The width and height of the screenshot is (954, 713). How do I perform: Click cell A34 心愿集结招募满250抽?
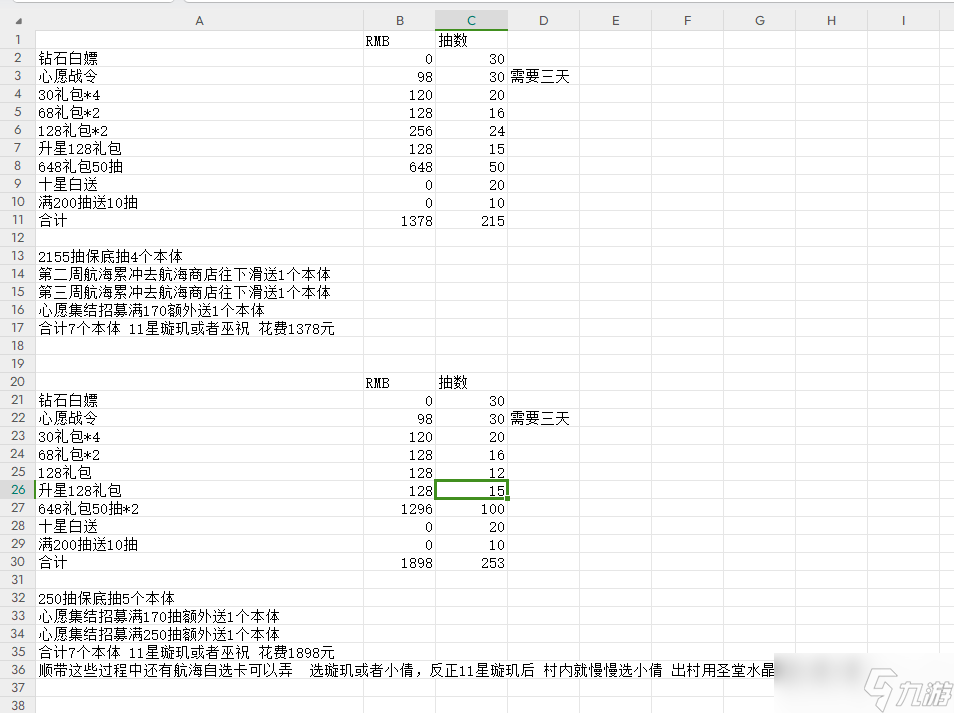(x=200, y=634)
